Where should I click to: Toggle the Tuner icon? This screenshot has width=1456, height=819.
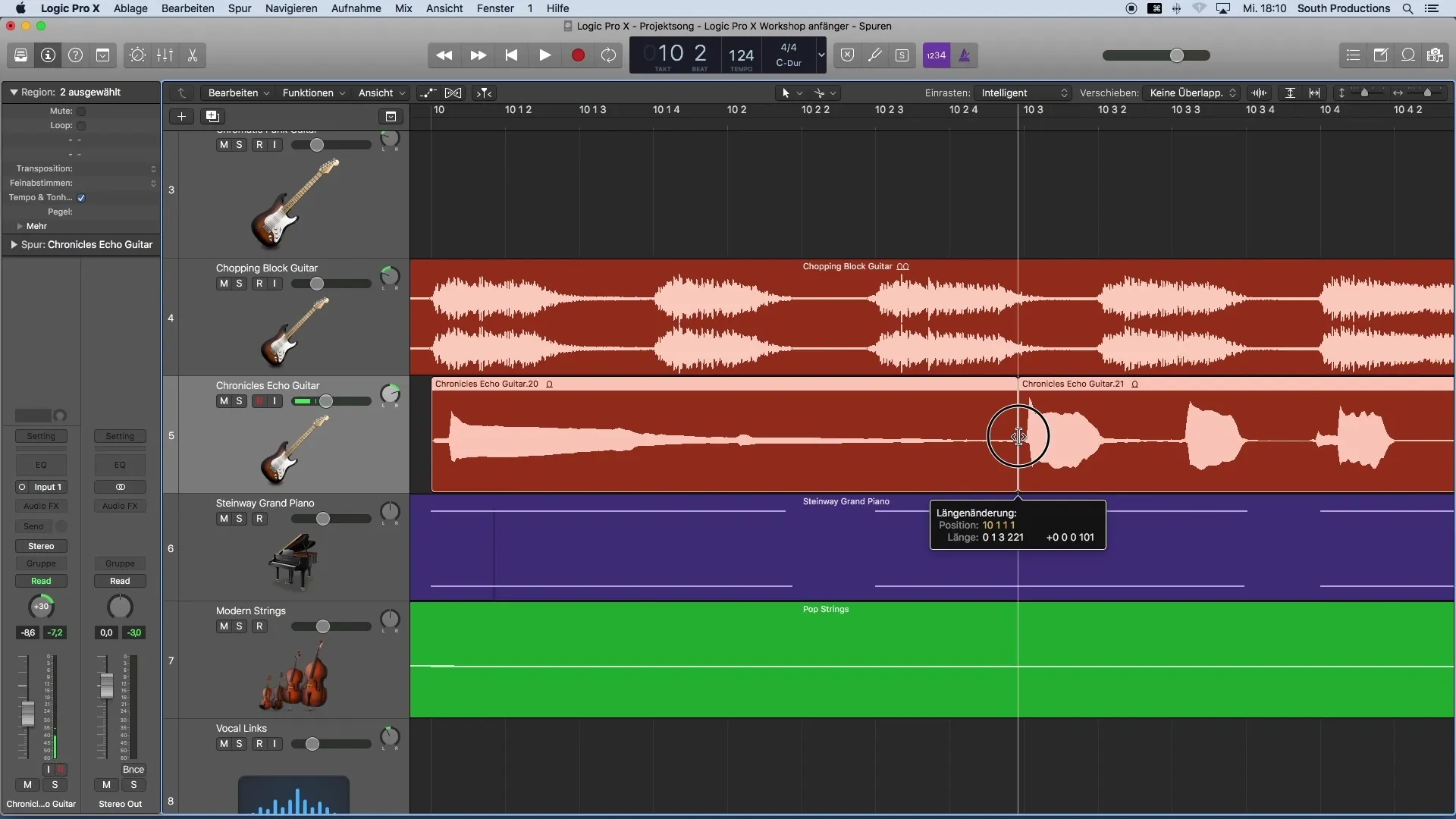(875, 55)
